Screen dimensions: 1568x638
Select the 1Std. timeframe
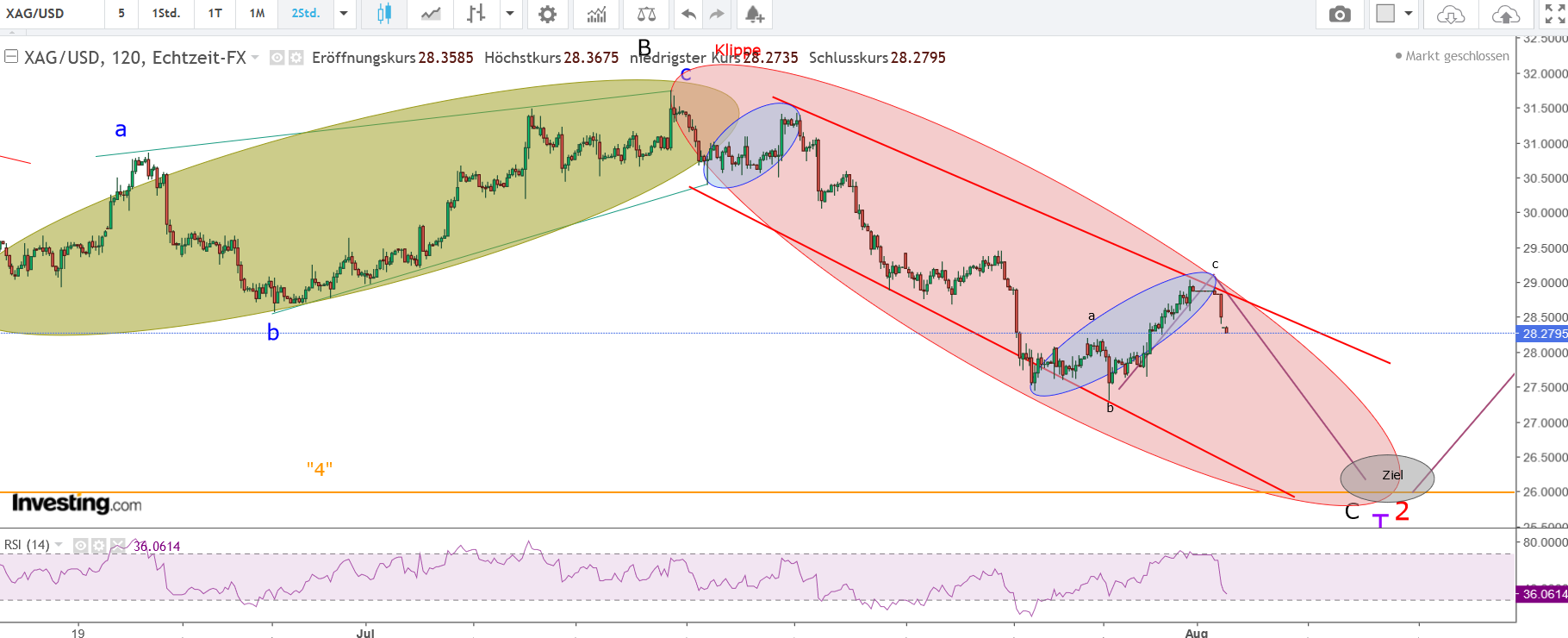(165, 14)
